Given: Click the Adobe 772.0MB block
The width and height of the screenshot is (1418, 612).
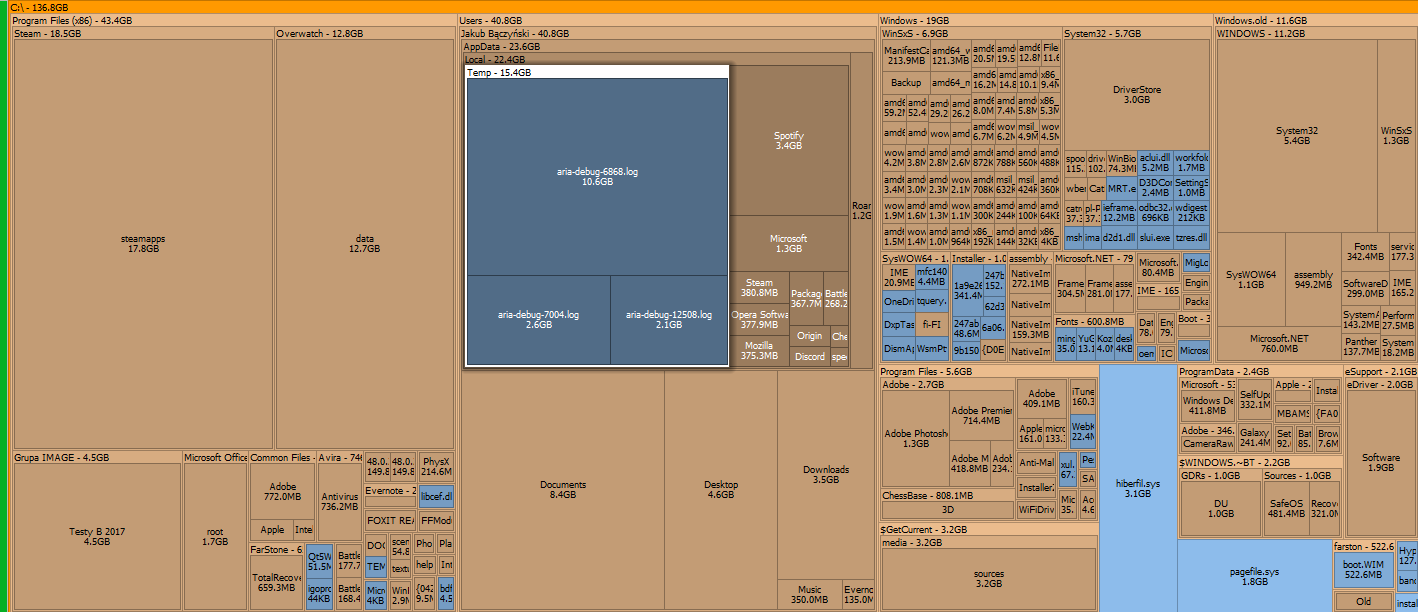Looking at the screenshot, I should coord(283,492).
